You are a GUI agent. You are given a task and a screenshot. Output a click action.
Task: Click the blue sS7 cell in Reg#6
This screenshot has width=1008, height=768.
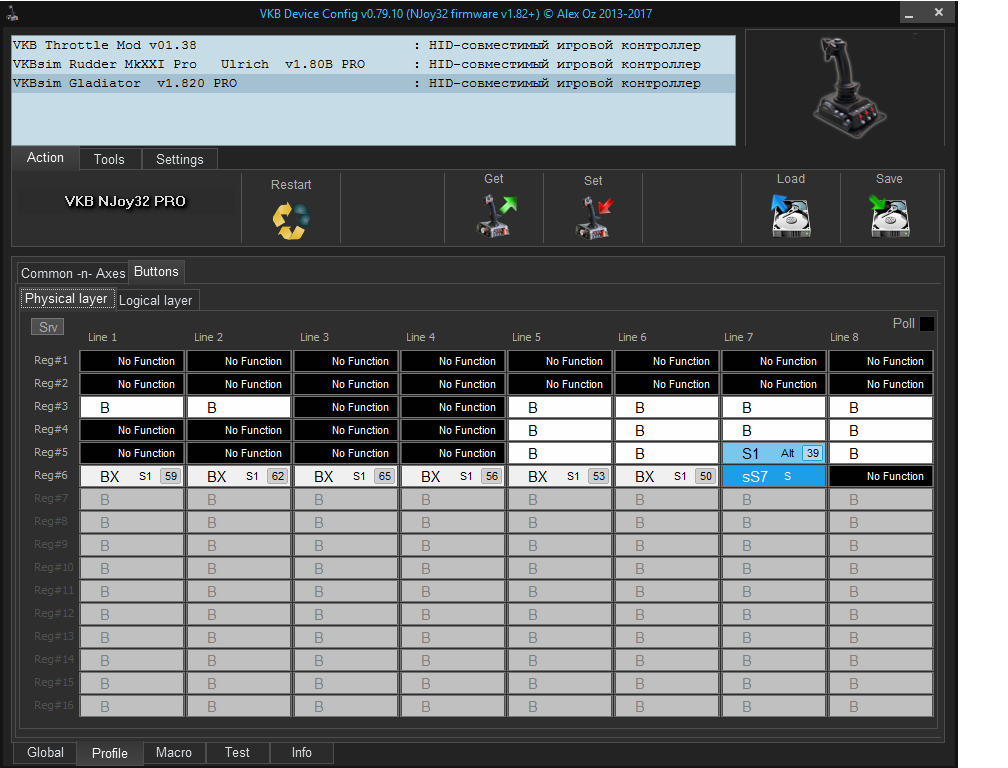[x=774, y=477]
